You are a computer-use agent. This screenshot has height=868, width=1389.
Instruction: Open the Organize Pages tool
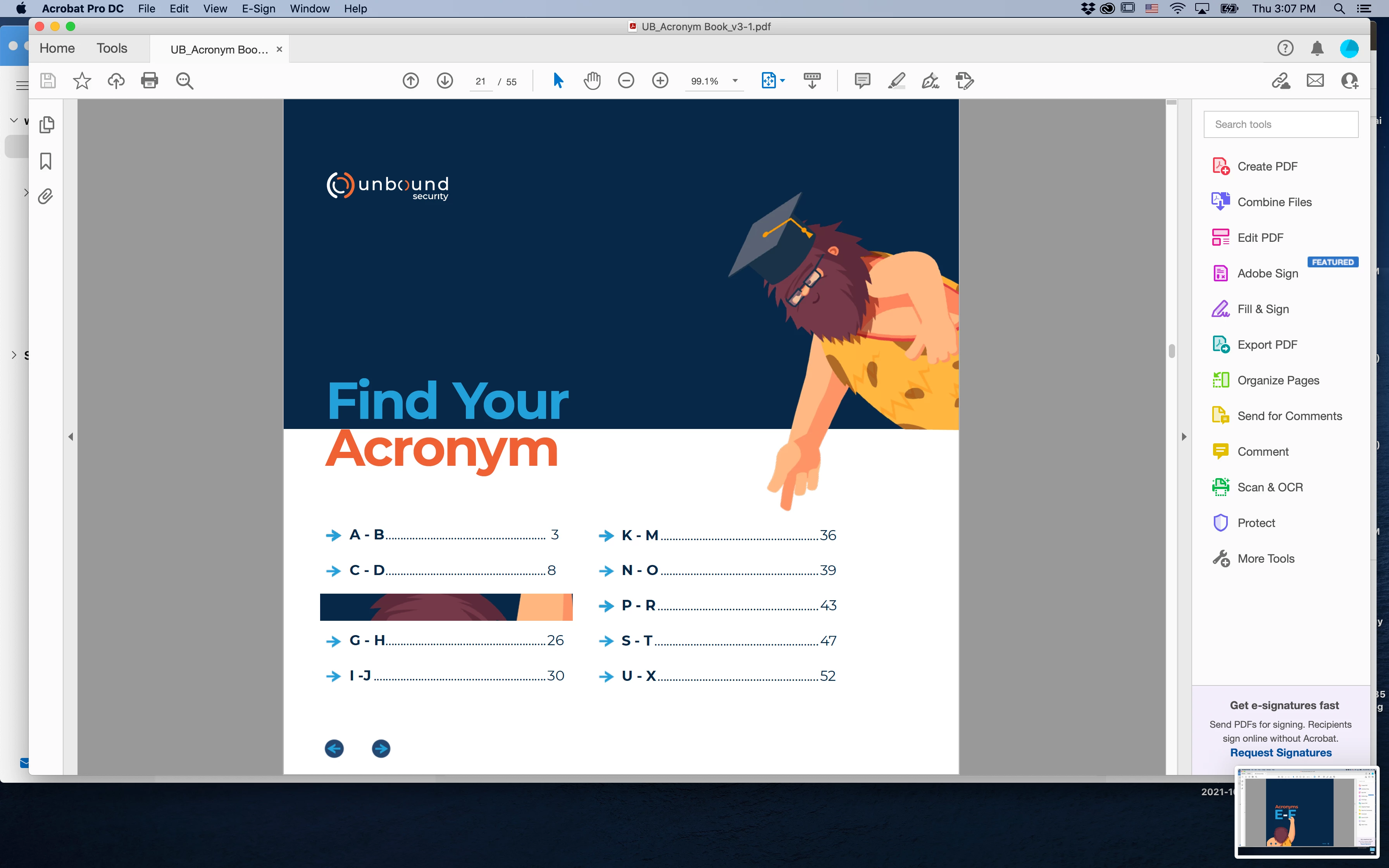pos(1278,381)
